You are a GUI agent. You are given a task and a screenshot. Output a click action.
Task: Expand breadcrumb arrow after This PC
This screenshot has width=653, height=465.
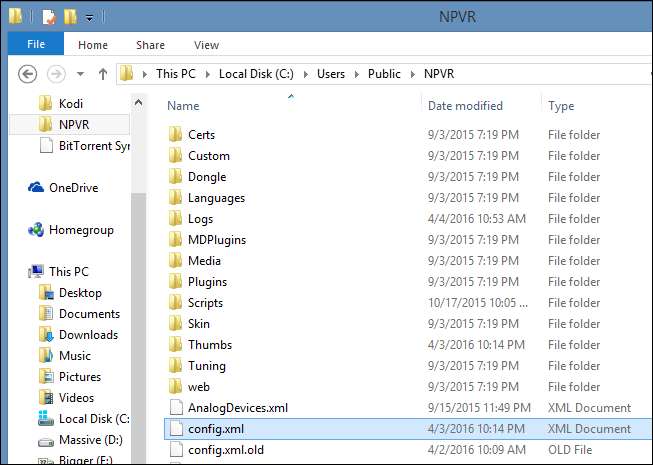click(x=207, y=75)
